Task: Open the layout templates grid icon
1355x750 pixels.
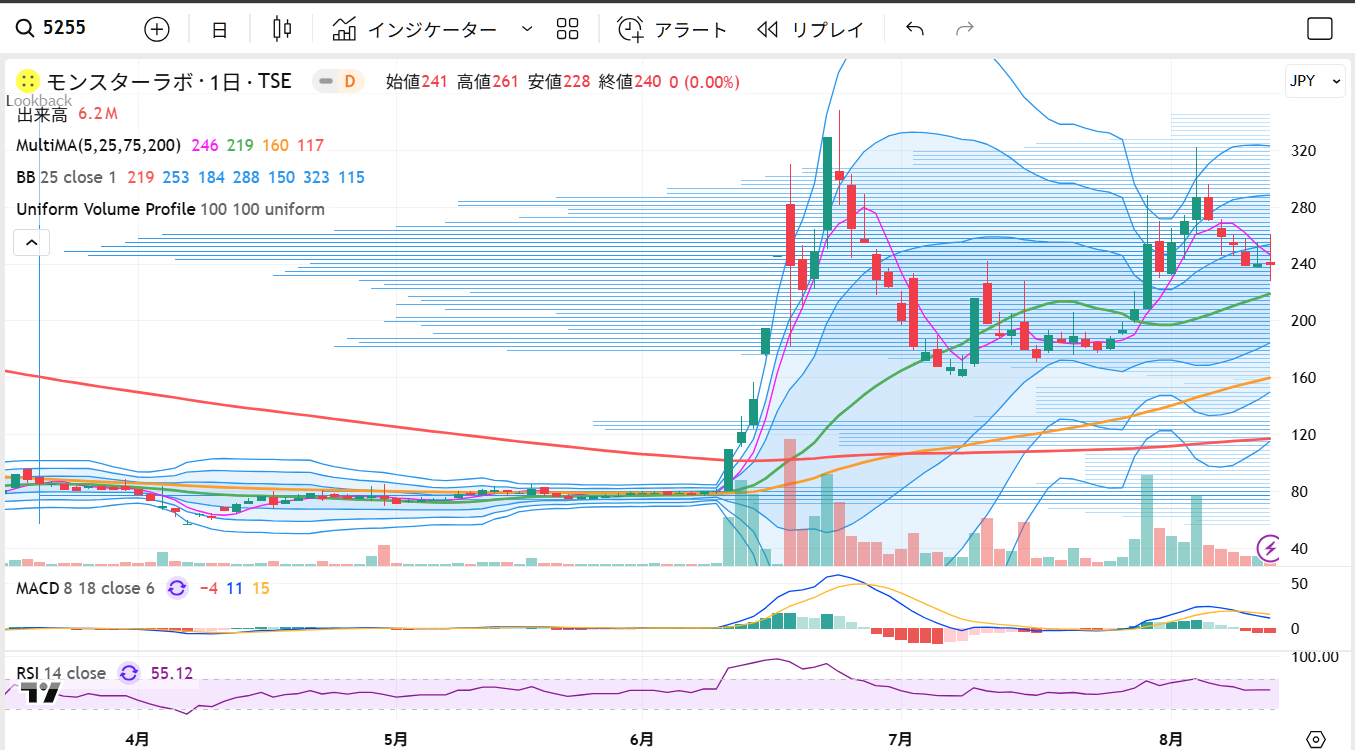Action: [568, 29]
